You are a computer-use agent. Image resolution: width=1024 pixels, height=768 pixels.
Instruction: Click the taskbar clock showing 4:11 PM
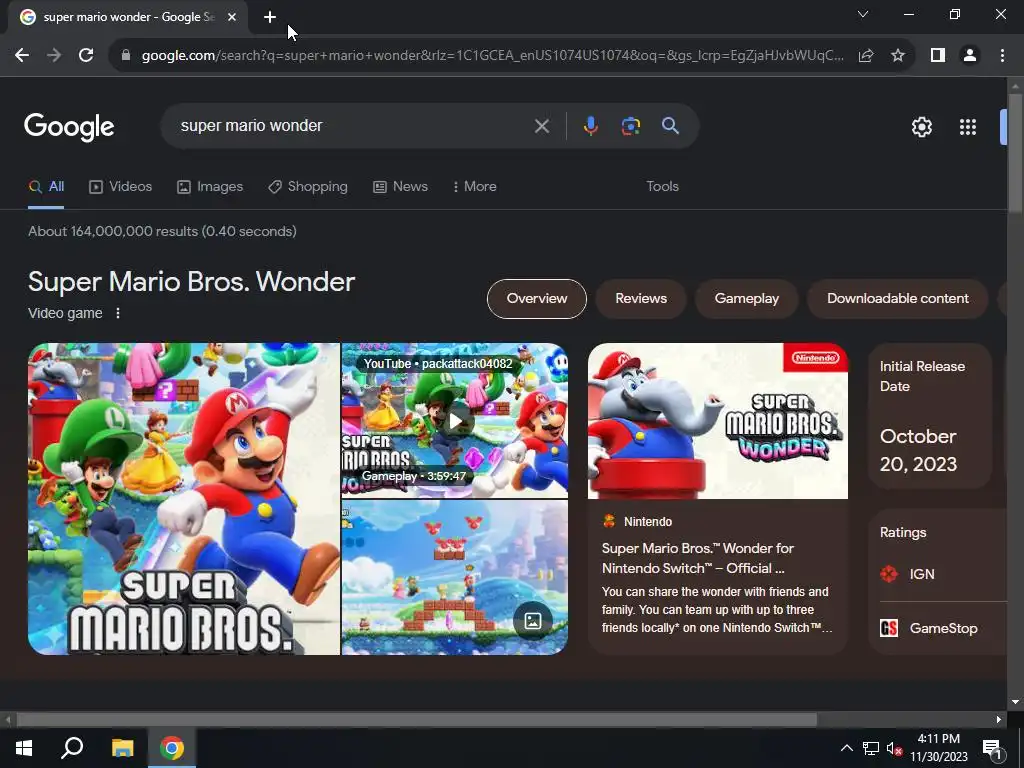938,748
